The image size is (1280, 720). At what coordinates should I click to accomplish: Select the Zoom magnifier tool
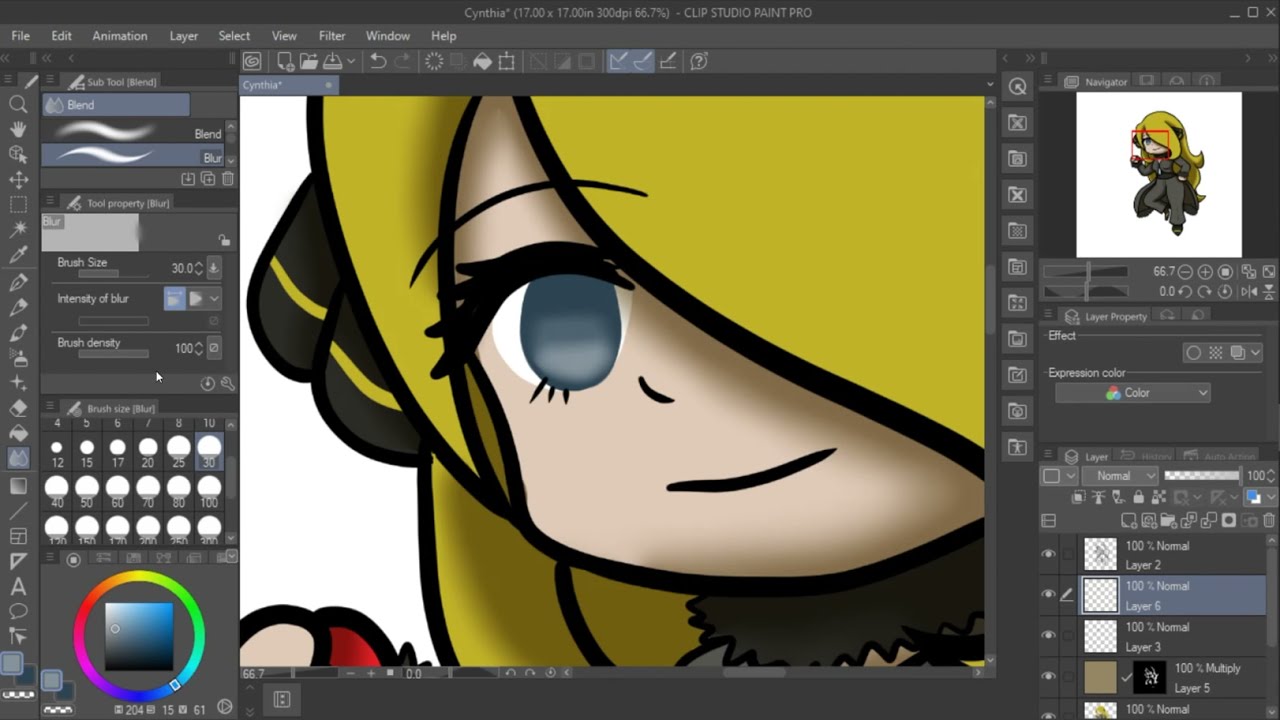point(18,104)
